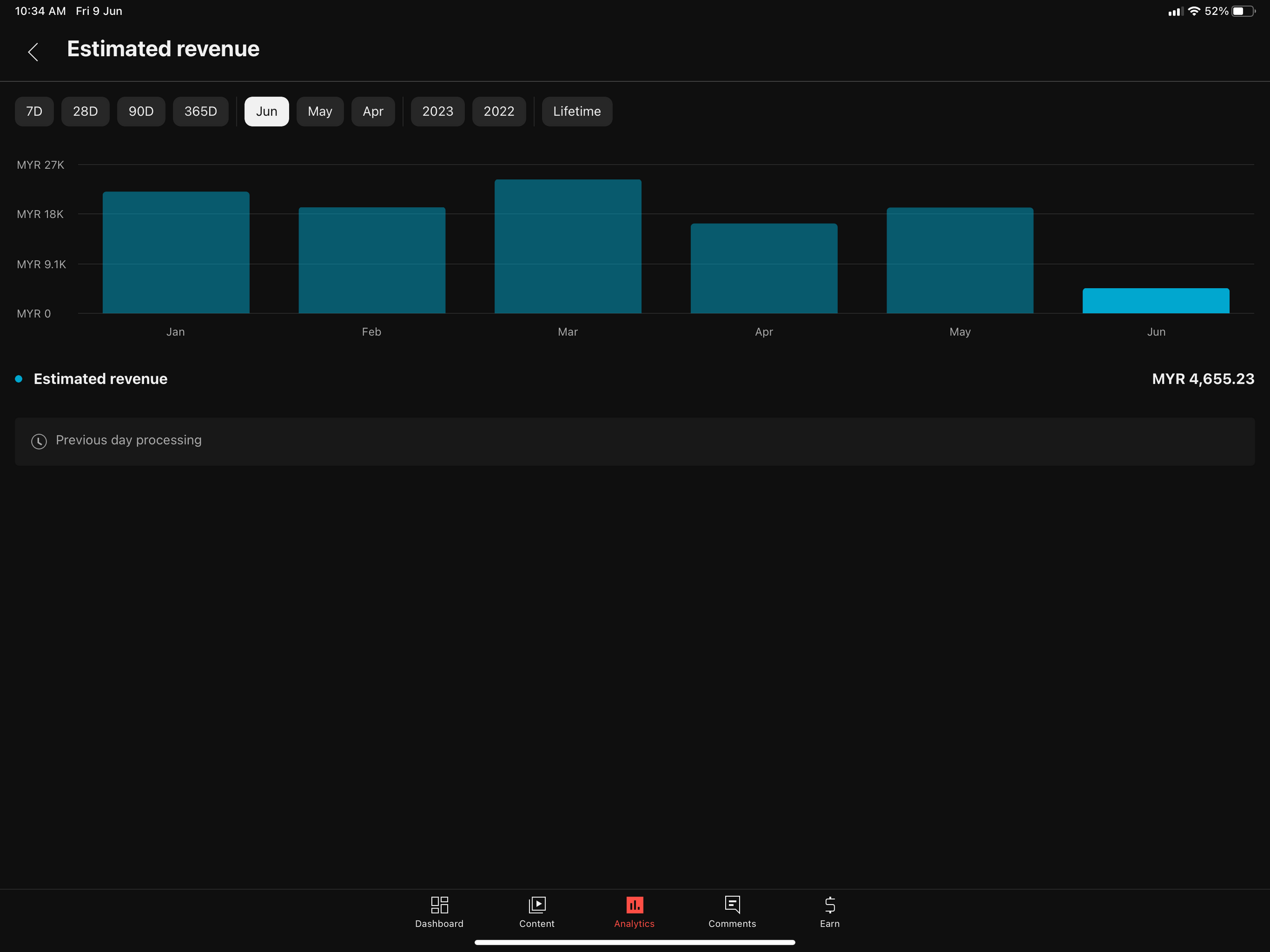Open the Earn dollar icon
The height and width of the screenshot is (952, 1270).
[829, 905]
